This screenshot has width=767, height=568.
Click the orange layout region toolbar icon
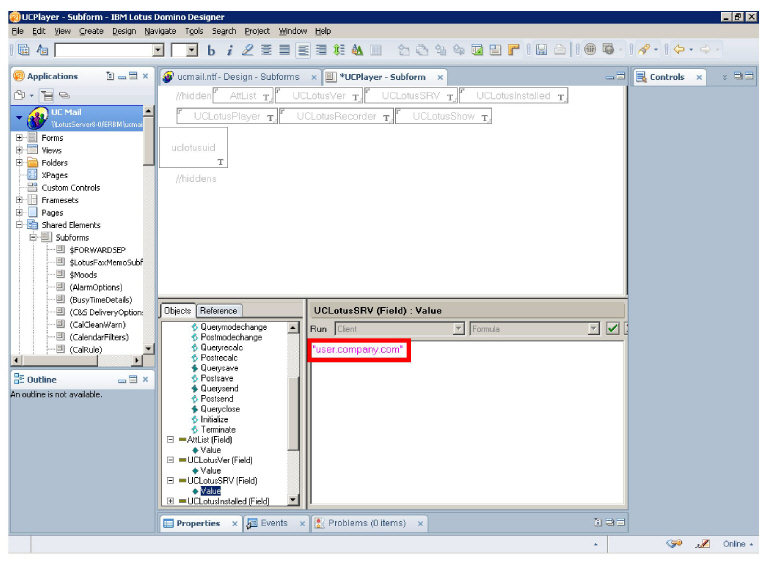tap(514, 50)
